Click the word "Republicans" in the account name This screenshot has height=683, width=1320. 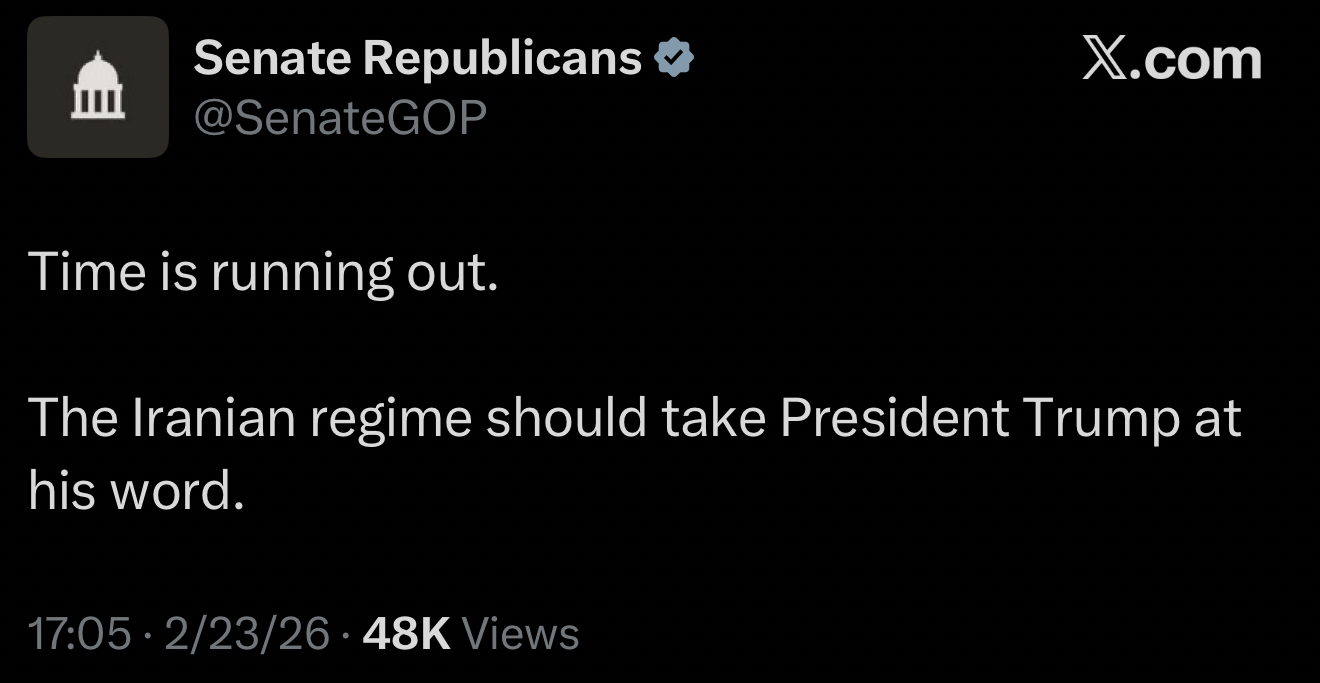point(502,59)
